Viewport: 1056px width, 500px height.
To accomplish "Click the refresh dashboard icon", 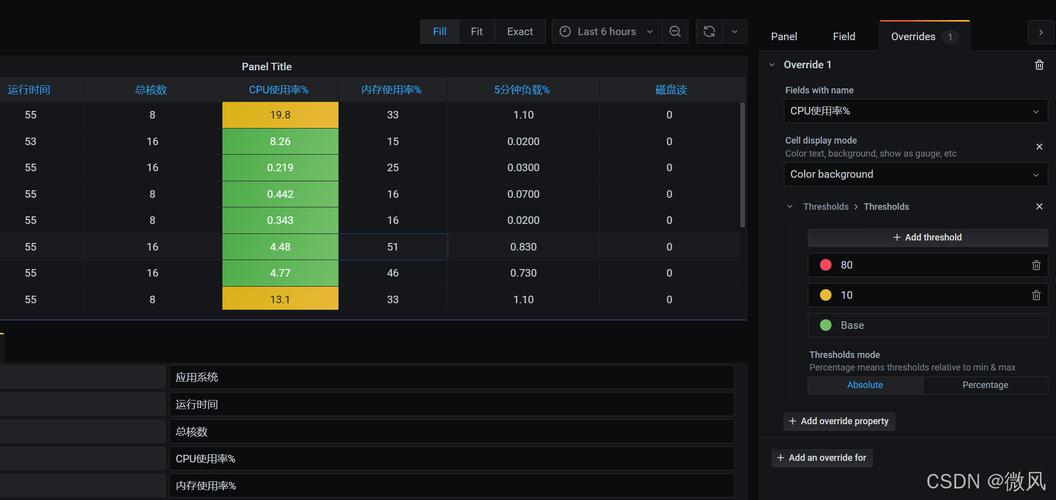I will click(709, 32).
